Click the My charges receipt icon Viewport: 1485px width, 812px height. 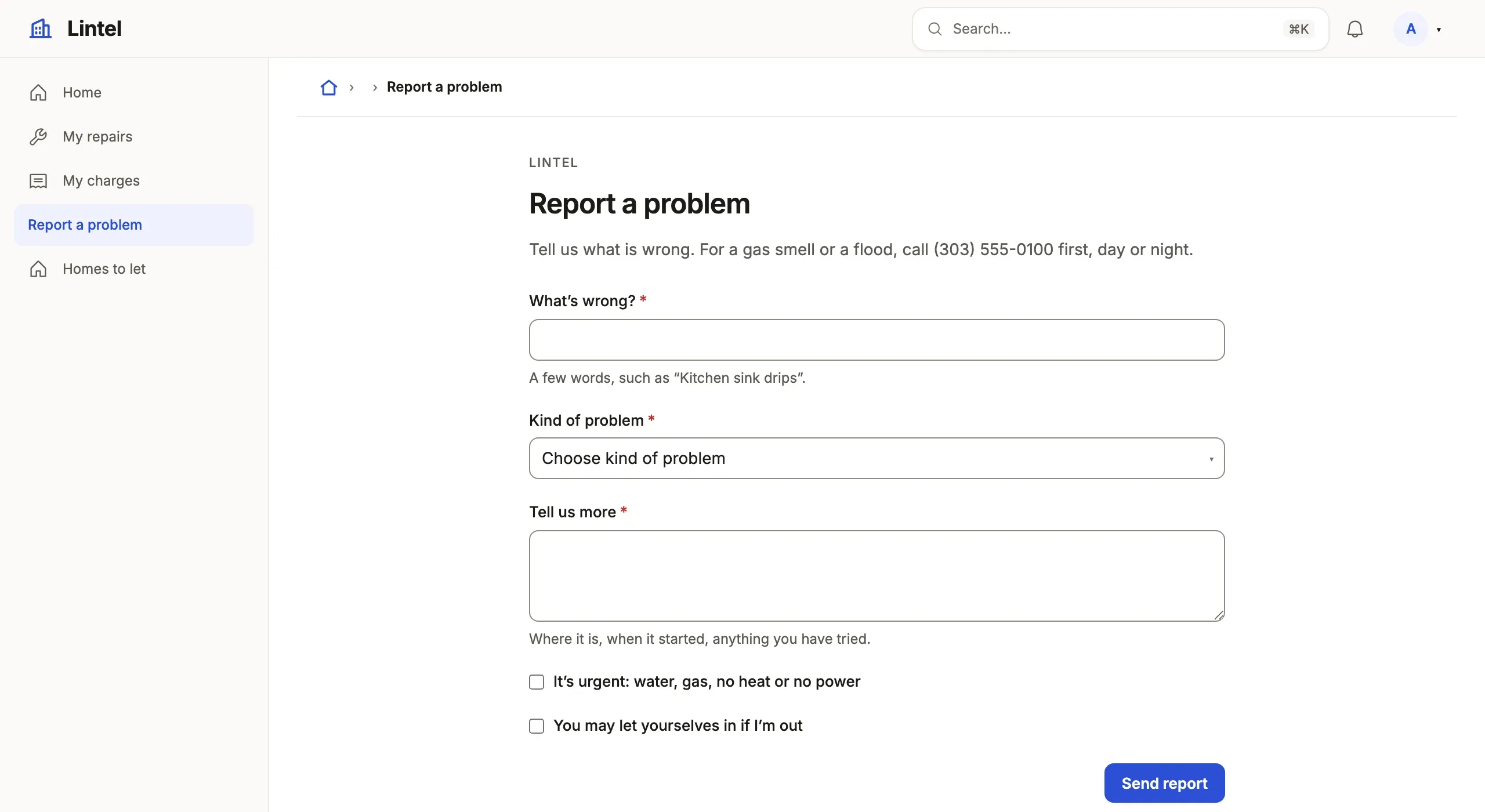point(38,181)
